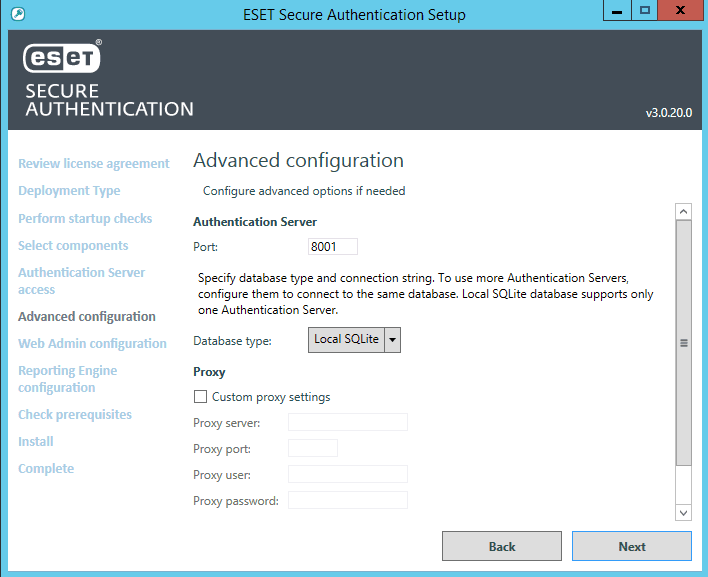Select the Local SQLite combo box
Image resolution: width=708 pixels, height=577 pixels.
346,340
